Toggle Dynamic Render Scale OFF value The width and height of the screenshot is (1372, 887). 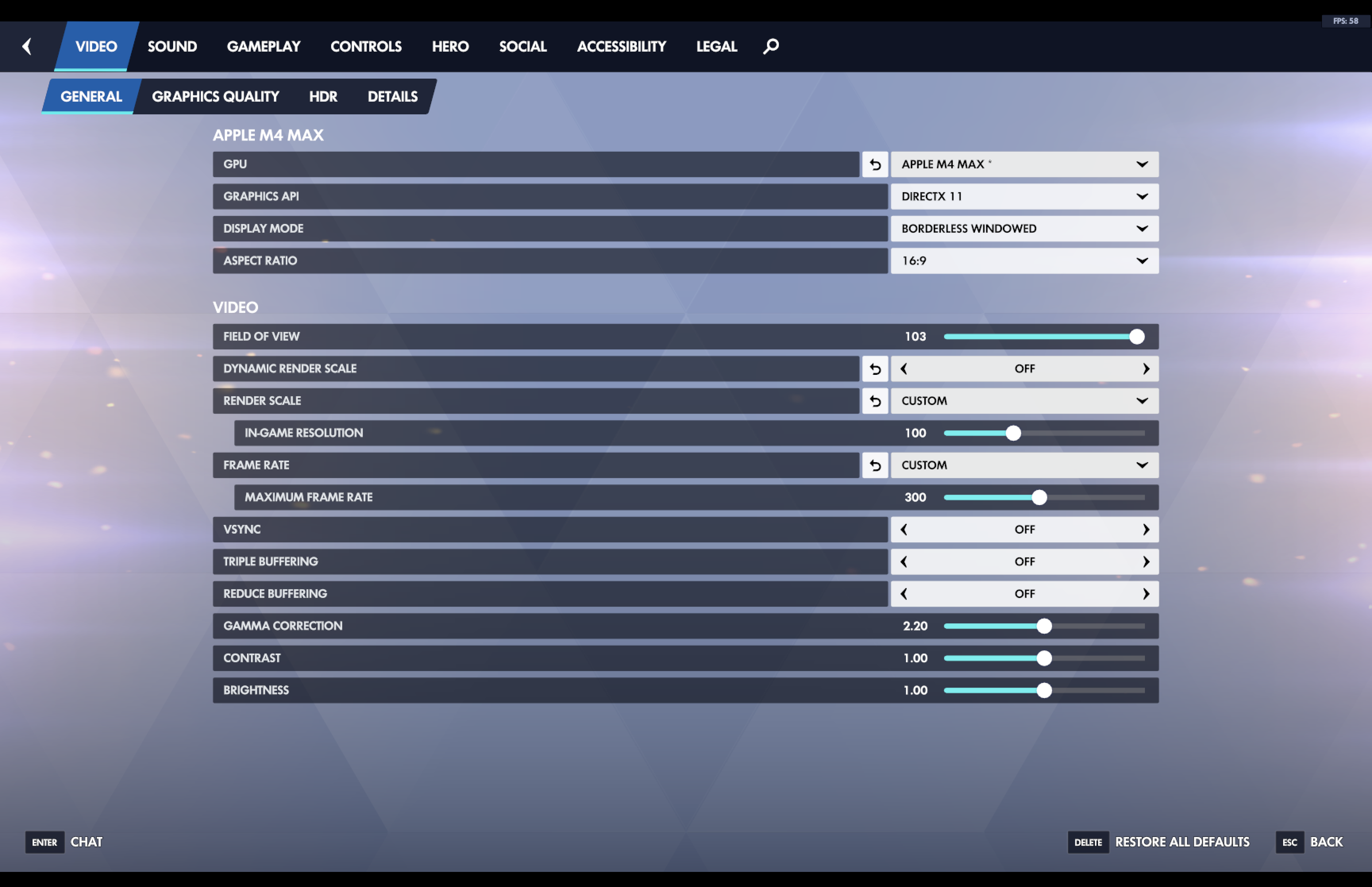coord(1025,368)
